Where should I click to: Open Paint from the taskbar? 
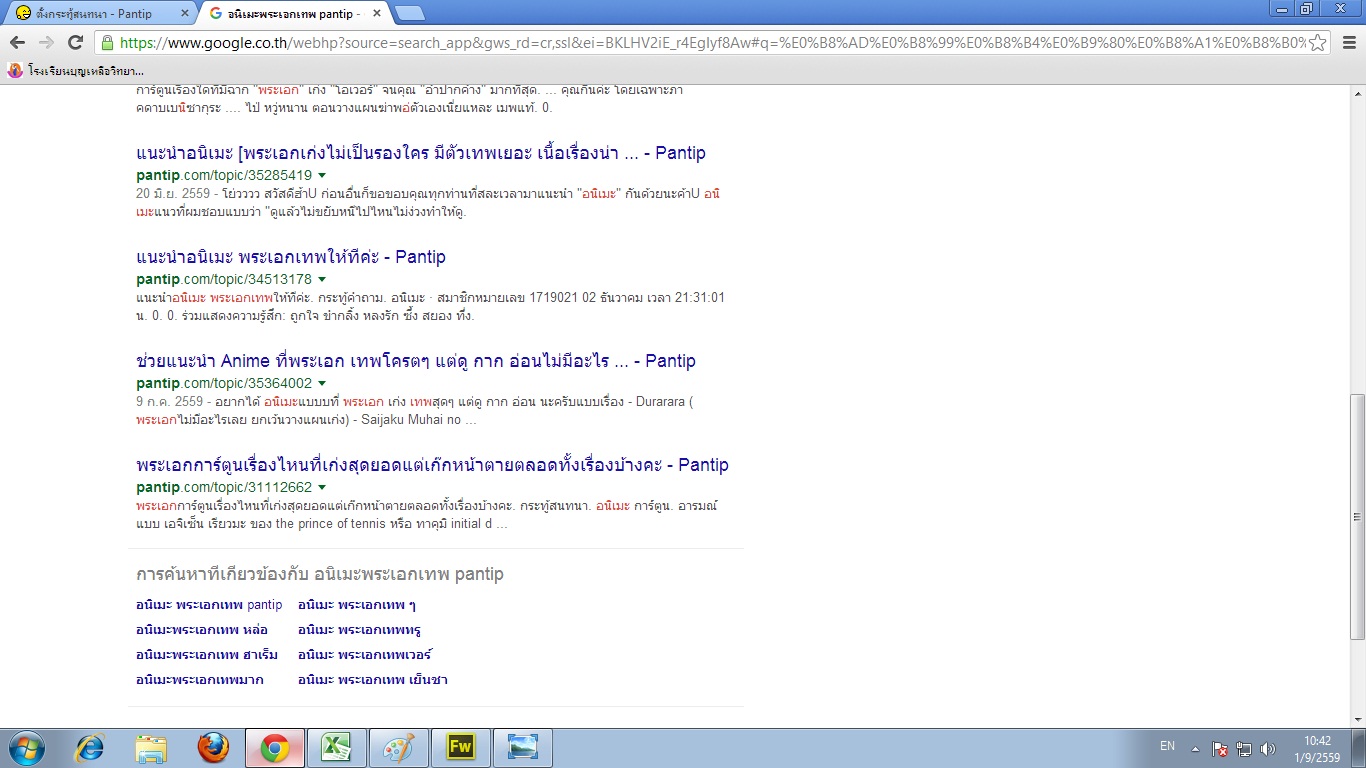click(x=399, y=748)
